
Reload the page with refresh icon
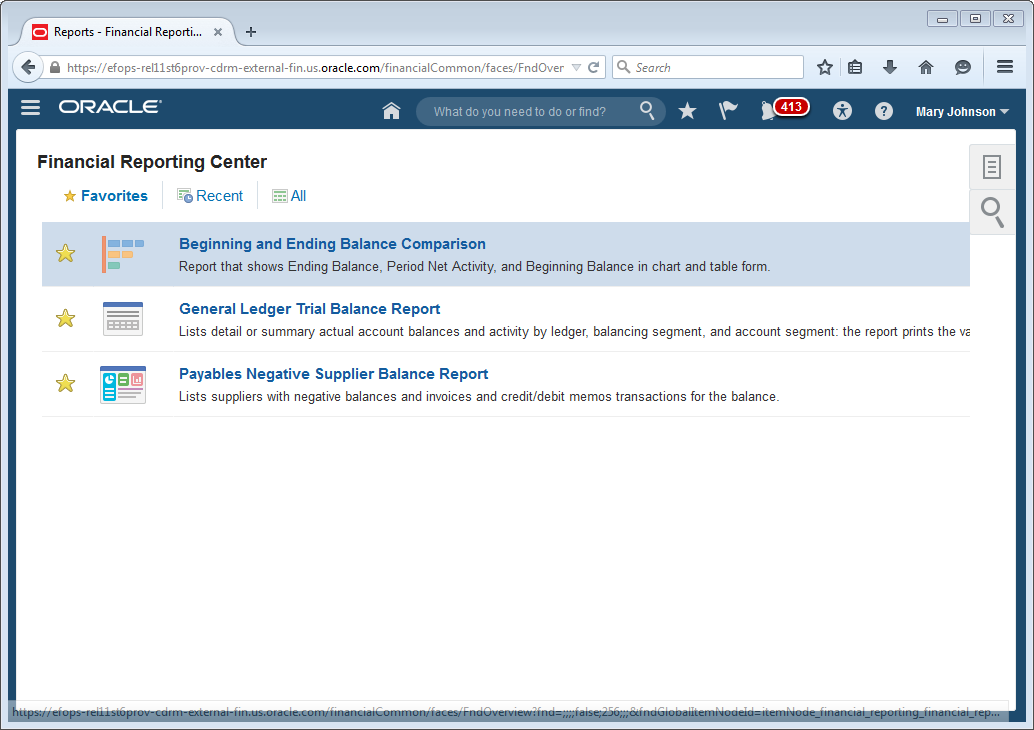593,67
